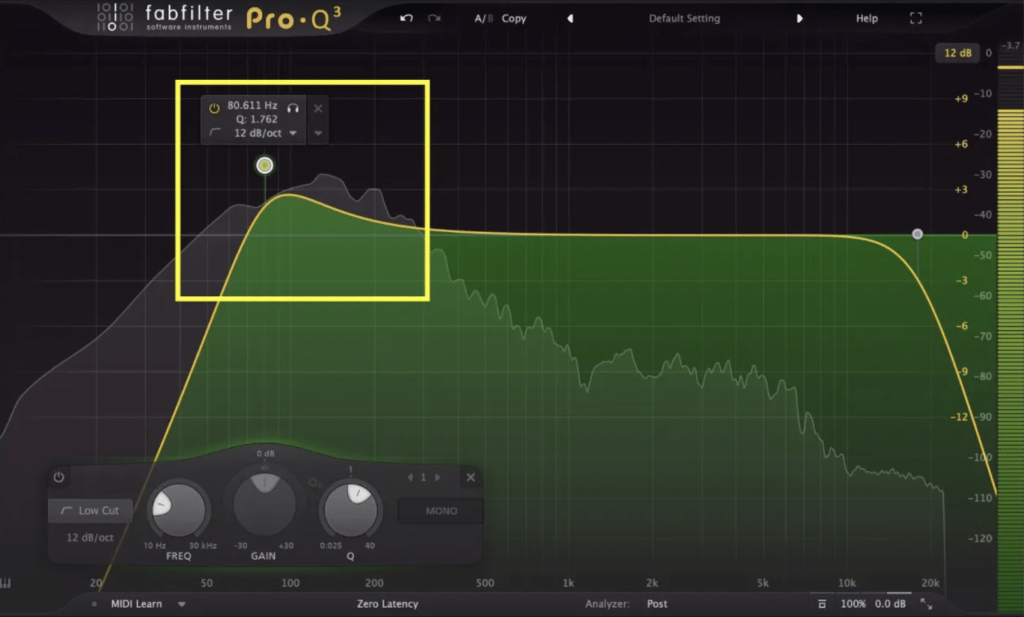Open the Default Setting preset menu
This screenshot has height=617, width=1024.
click(684, 17)
